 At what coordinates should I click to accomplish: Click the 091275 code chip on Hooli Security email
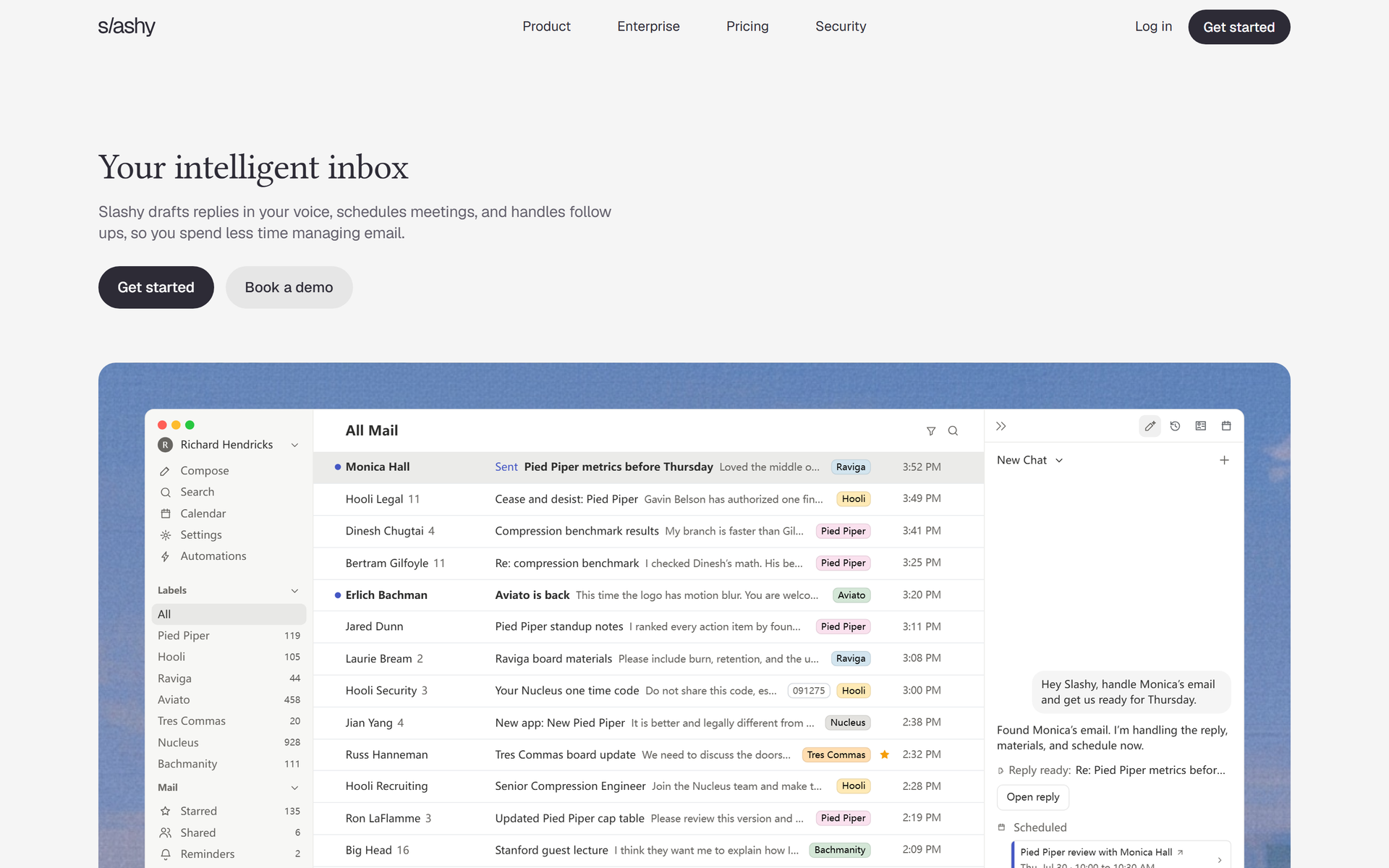808,691
